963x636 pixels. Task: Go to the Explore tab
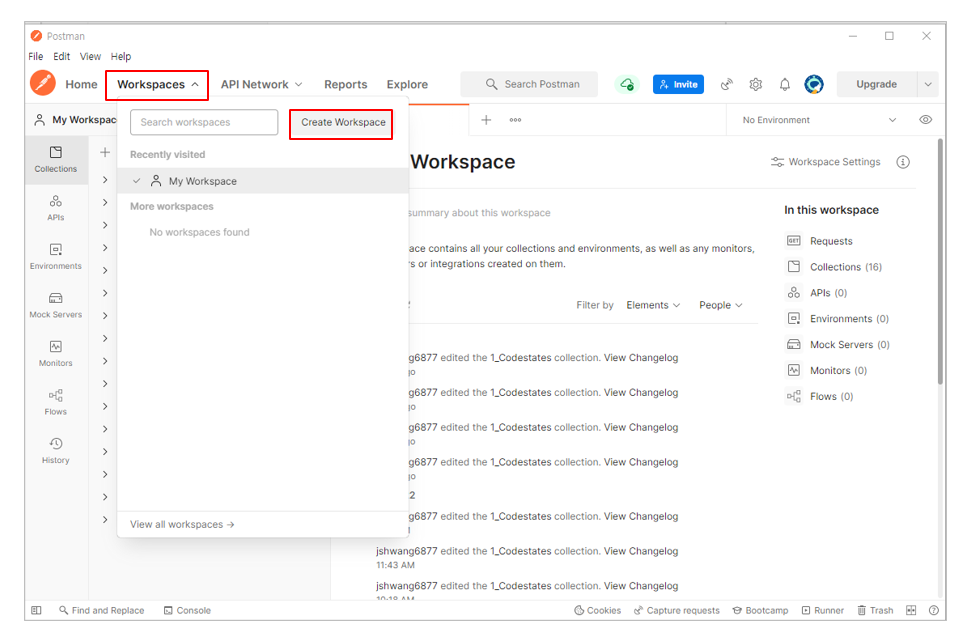[407, 85]
